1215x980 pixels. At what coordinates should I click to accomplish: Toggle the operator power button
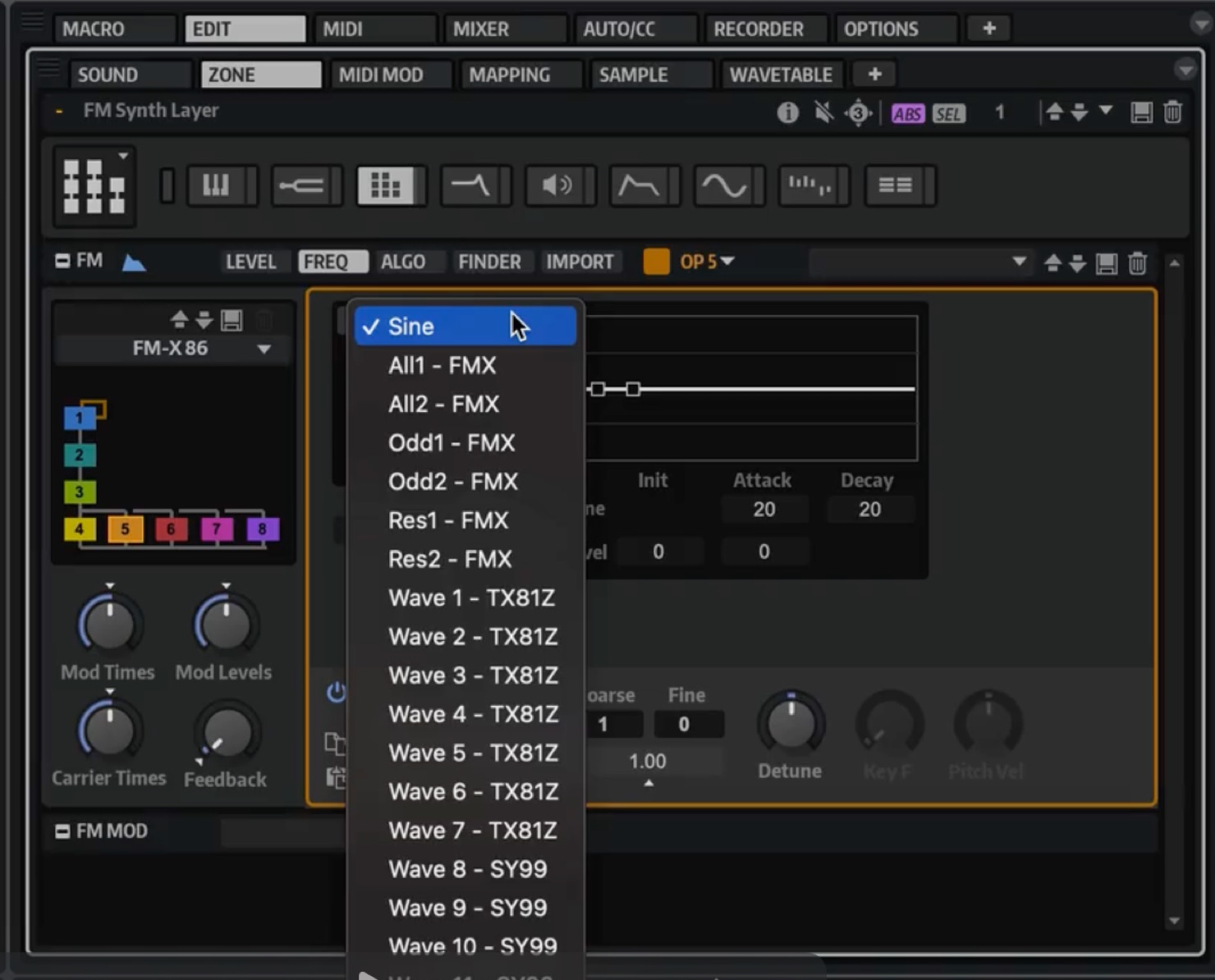[336, 693]
